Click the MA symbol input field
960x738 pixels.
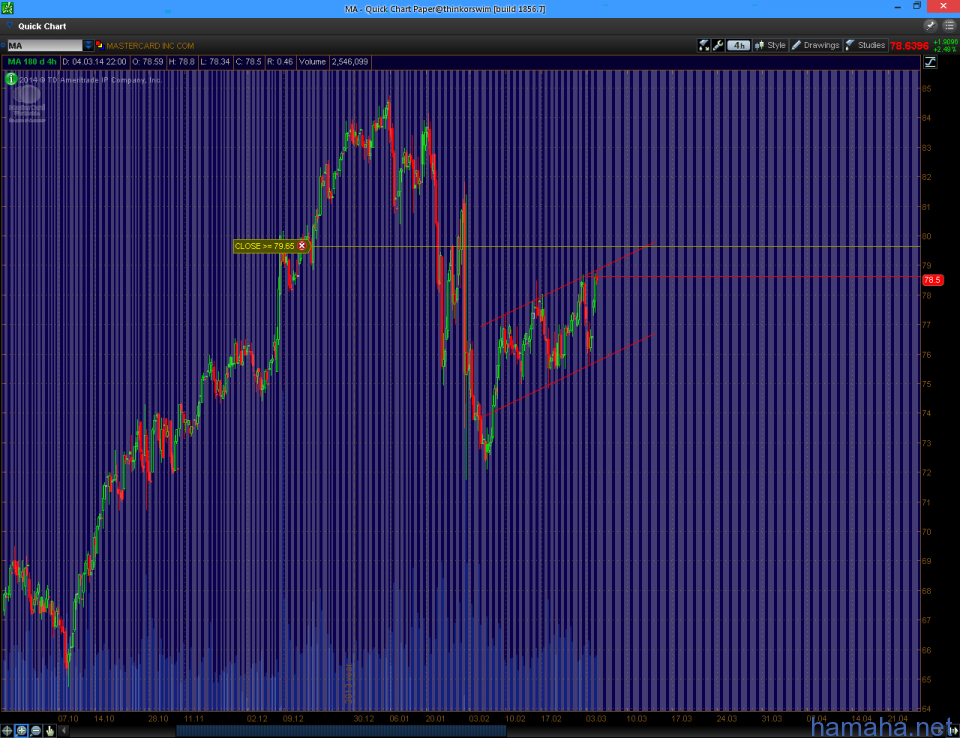coord(44,45)
